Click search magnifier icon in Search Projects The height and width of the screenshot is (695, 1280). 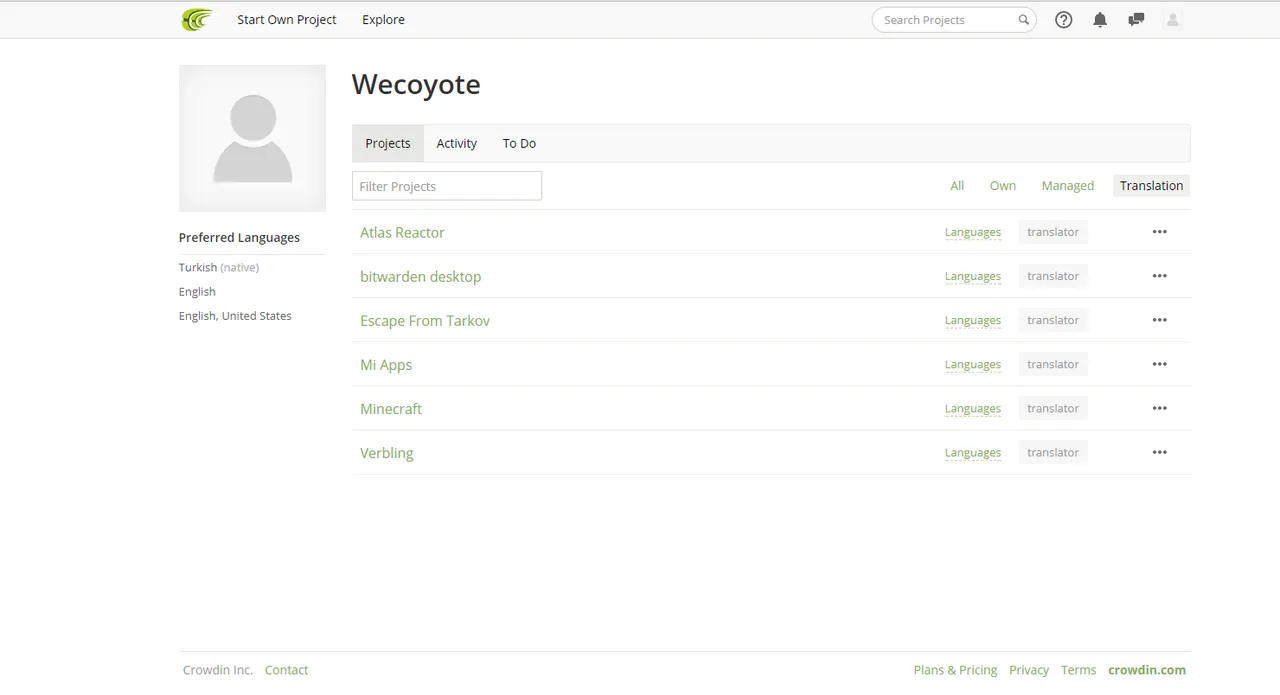(x=1023, y=20)
